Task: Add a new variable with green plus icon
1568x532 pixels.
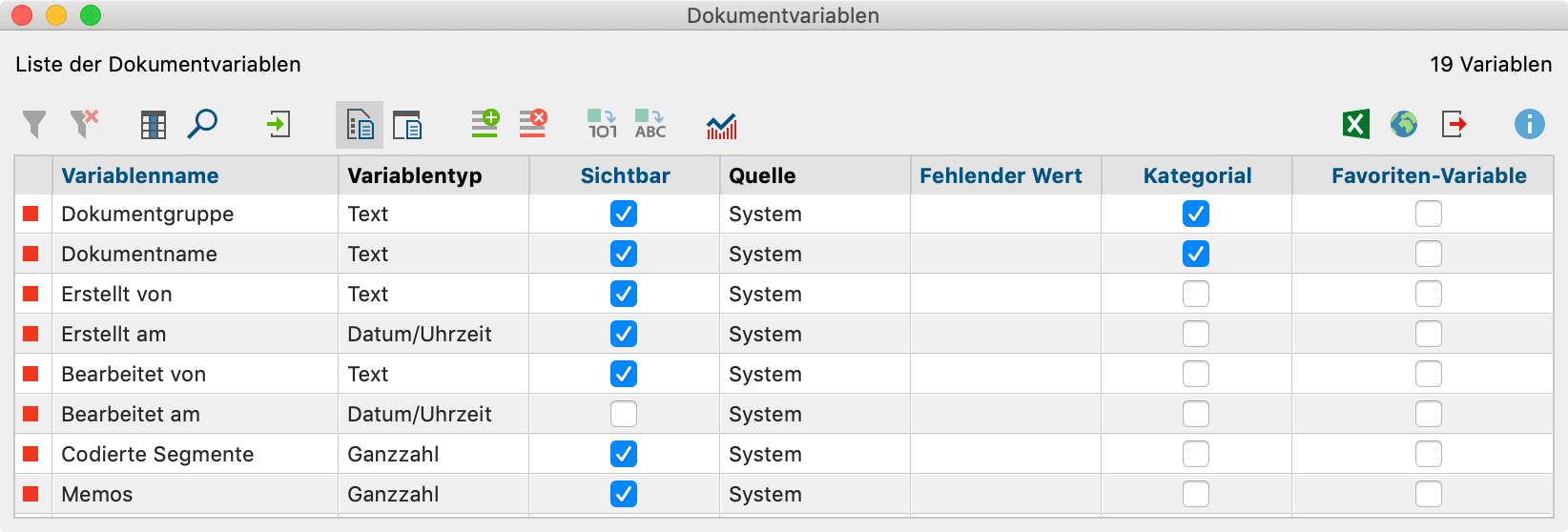Action: (x=485, y=123)
